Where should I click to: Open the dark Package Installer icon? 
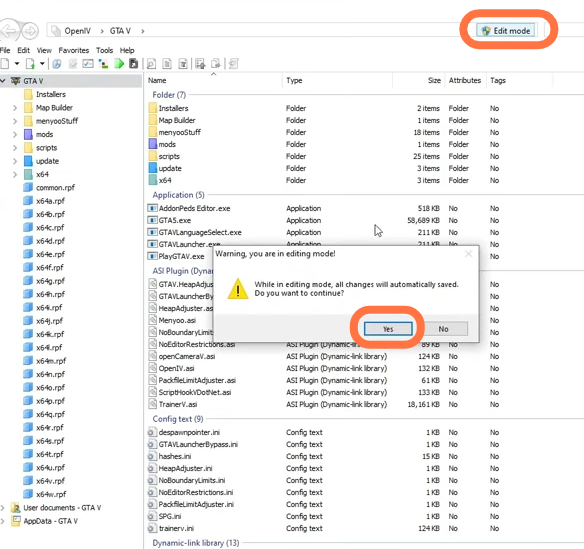tap(133, 64)
